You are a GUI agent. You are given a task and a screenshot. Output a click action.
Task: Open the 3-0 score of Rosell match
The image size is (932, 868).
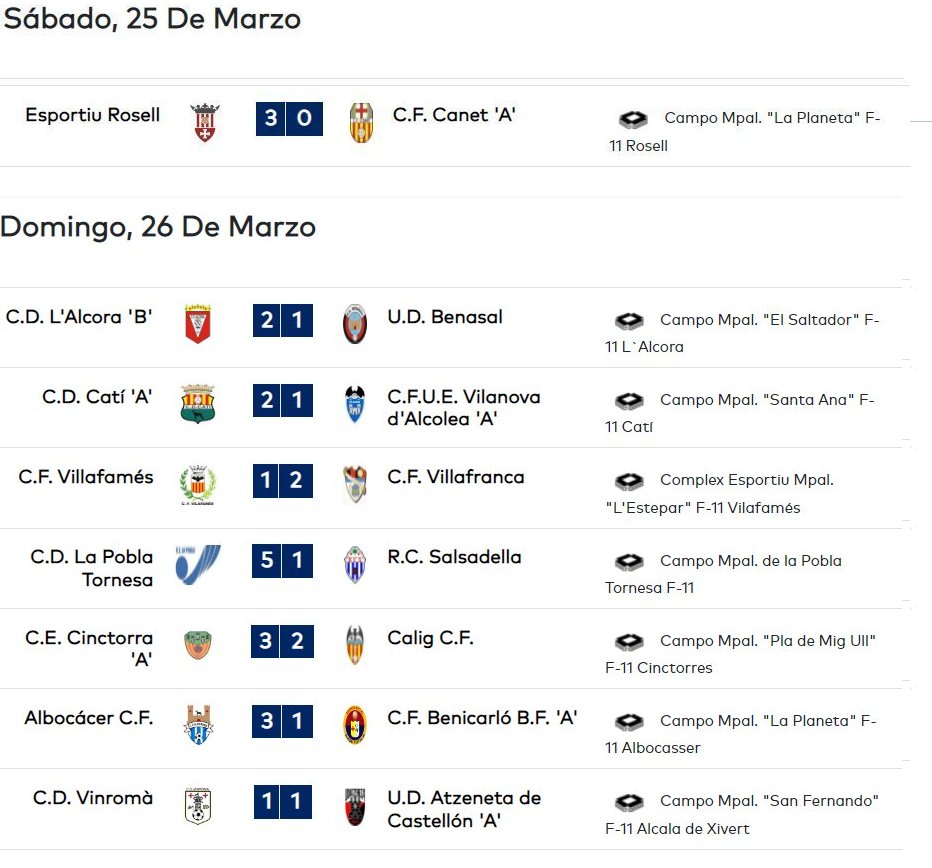click(x=289, y=118)
